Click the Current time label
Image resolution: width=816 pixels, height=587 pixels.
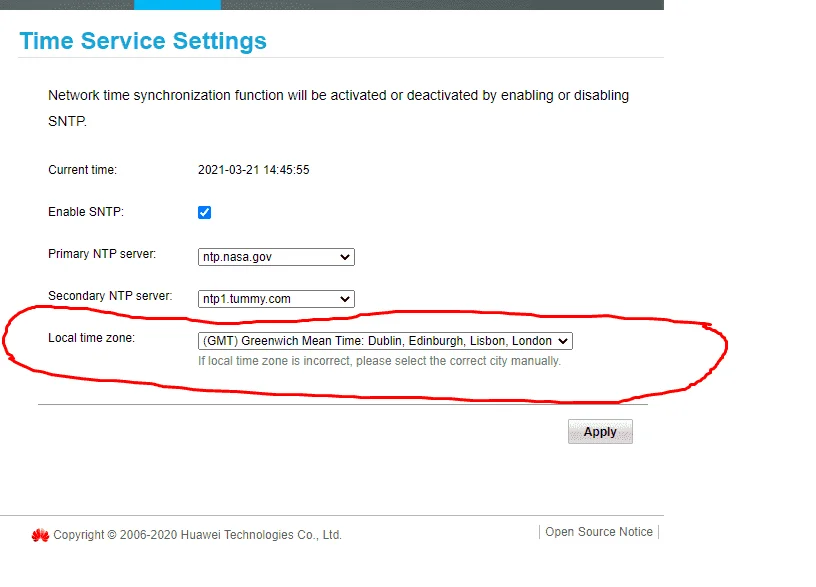[82, 170]
